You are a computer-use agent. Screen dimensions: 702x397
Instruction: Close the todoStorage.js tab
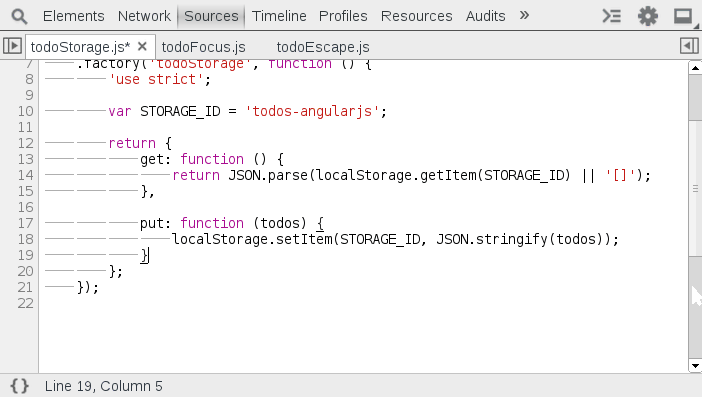(x=142, y=46)
